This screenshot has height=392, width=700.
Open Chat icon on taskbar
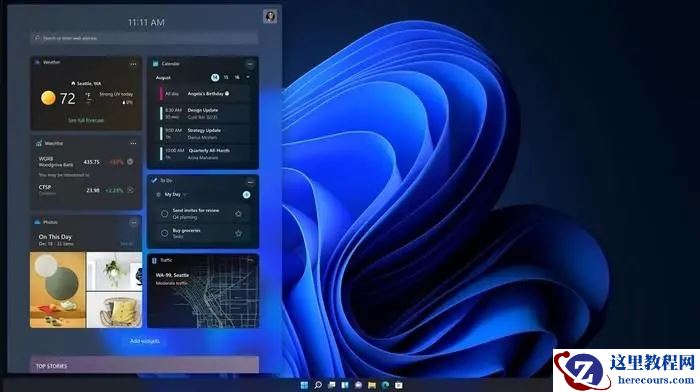click(x=358, y=385)
